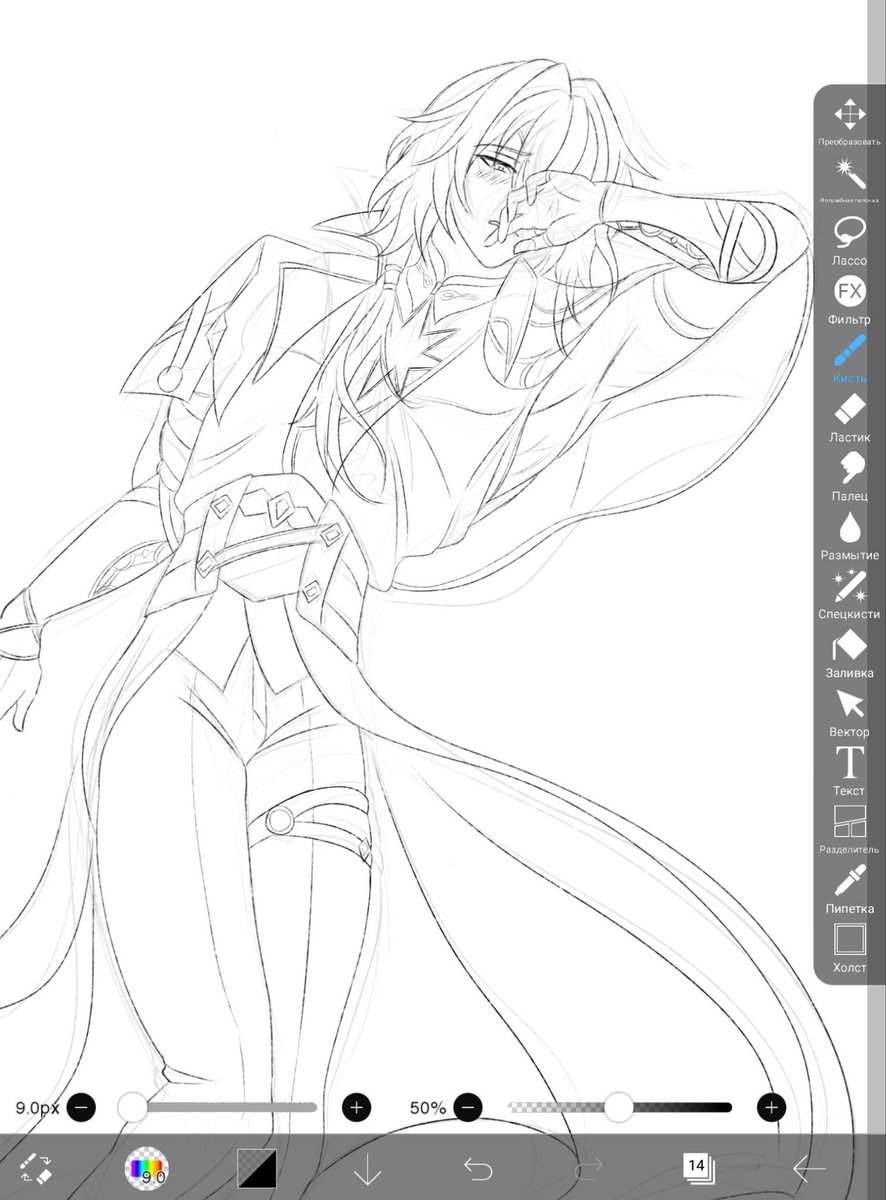
Task: Increase brush size with plus button
Action: coord(357,1107)
